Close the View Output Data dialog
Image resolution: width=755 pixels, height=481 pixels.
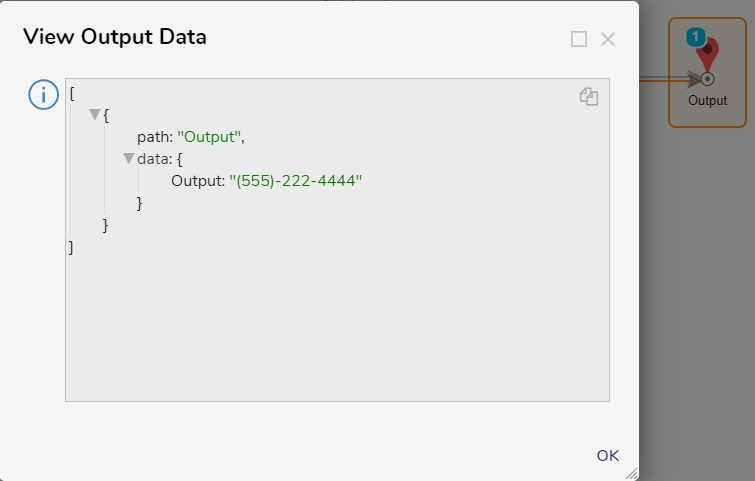click(x=608, y=39)
